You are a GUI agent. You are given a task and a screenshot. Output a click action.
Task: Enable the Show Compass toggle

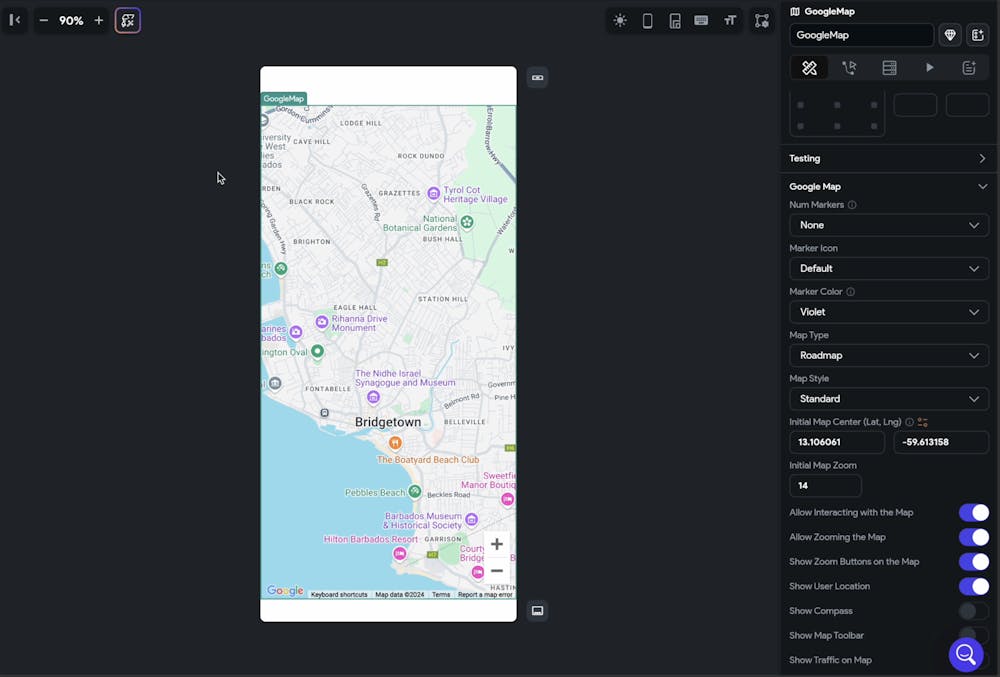point(973,611)
